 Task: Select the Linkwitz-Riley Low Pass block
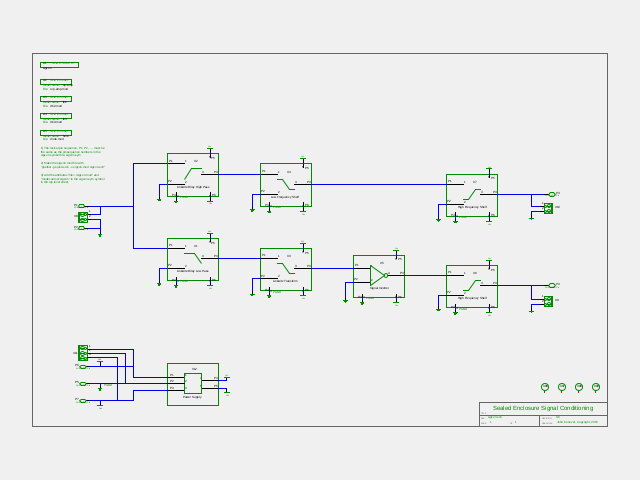(x=193, y=260)
